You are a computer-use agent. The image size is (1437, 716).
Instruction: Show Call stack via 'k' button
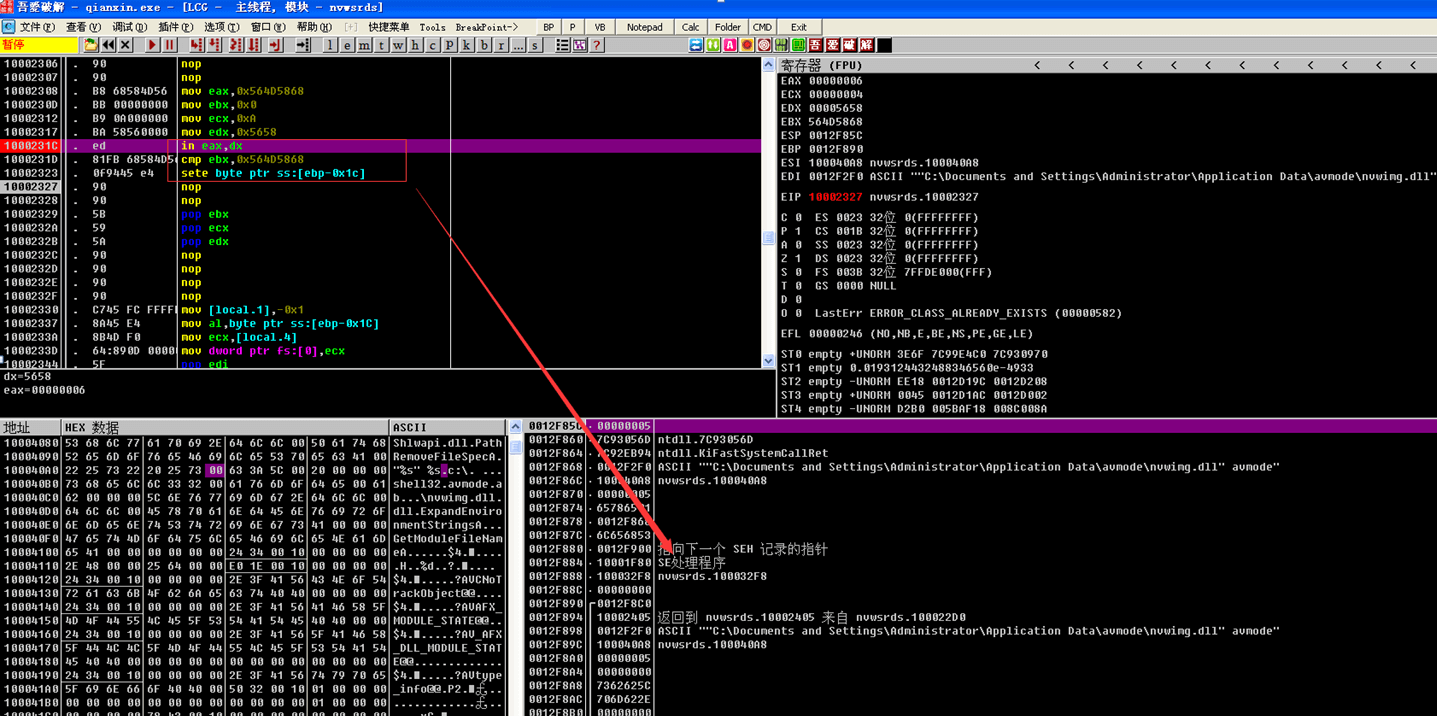pyautogui.click(x=466, y=45)
